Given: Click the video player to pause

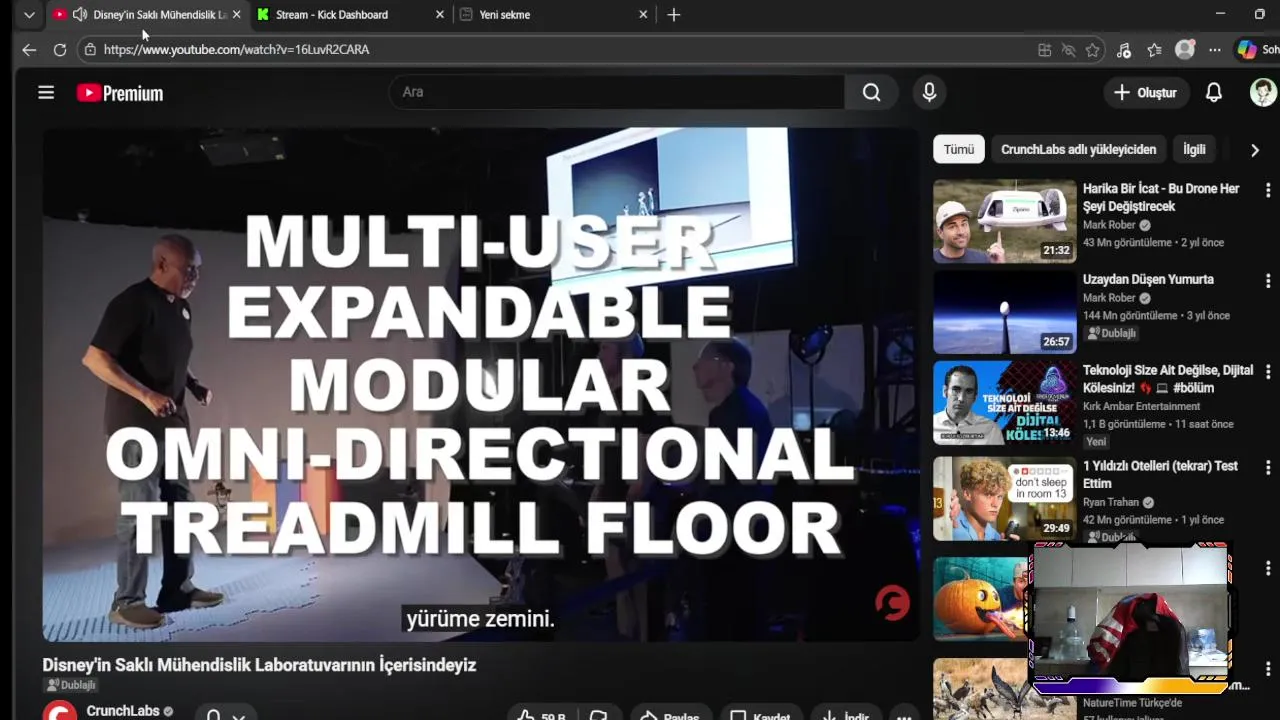Looking at the screenshot, I should 480,384.
